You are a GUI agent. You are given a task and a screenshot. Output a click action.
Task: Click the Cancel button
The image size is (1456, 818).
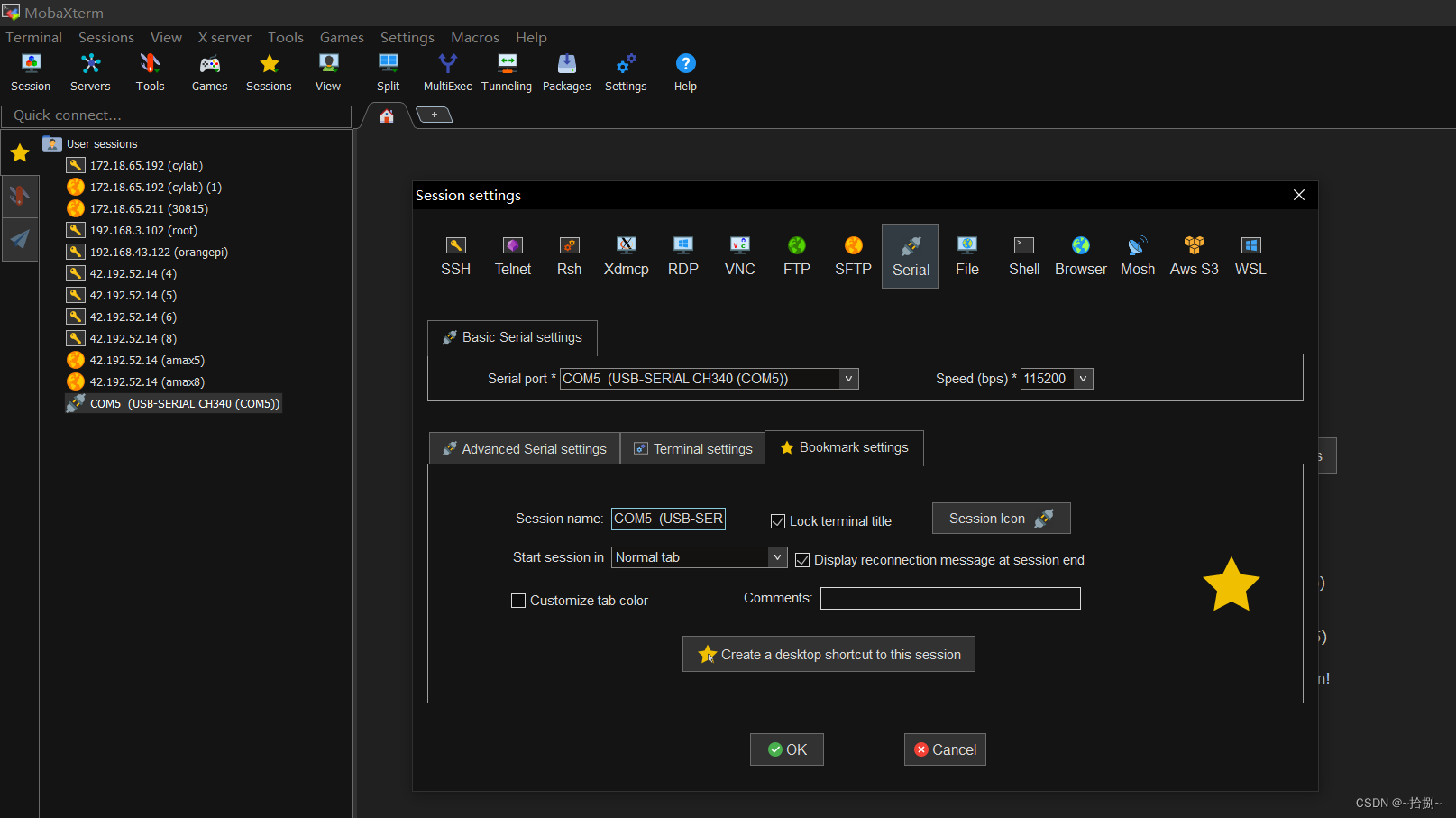click(x=945, y=749)
